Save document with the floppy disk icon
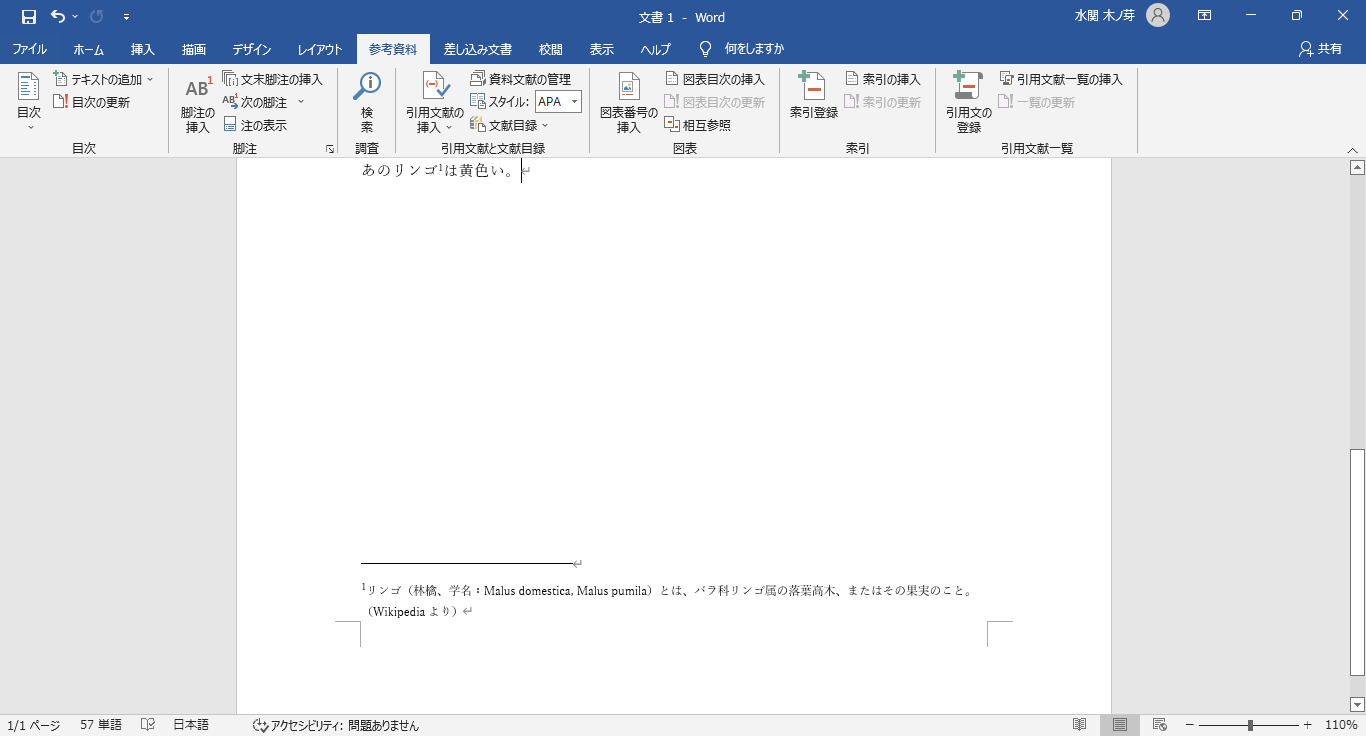 pyautogui.click(x=29, y=17)
